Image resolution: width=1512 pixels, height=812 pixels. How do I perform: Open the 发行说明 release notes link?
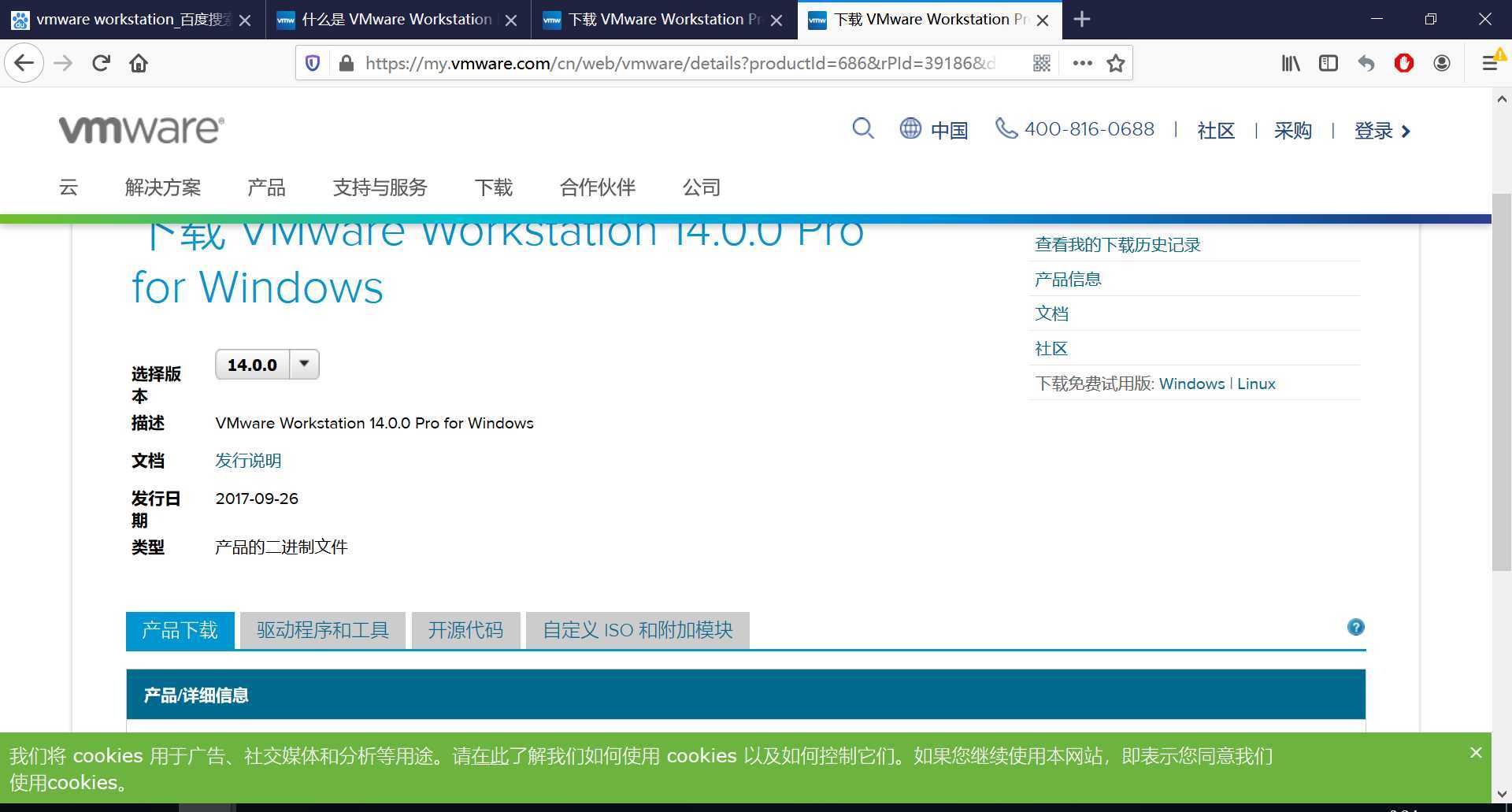pyautogui.click(x=248, y=460)
